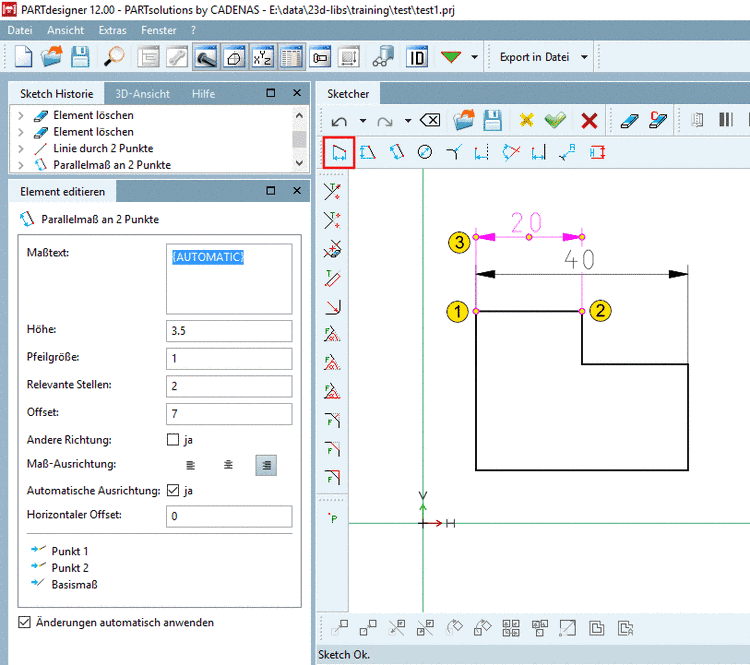Select Punkt 1 reference entry
This screenshot has width=750, height=665.
click(x=59, y=551)
